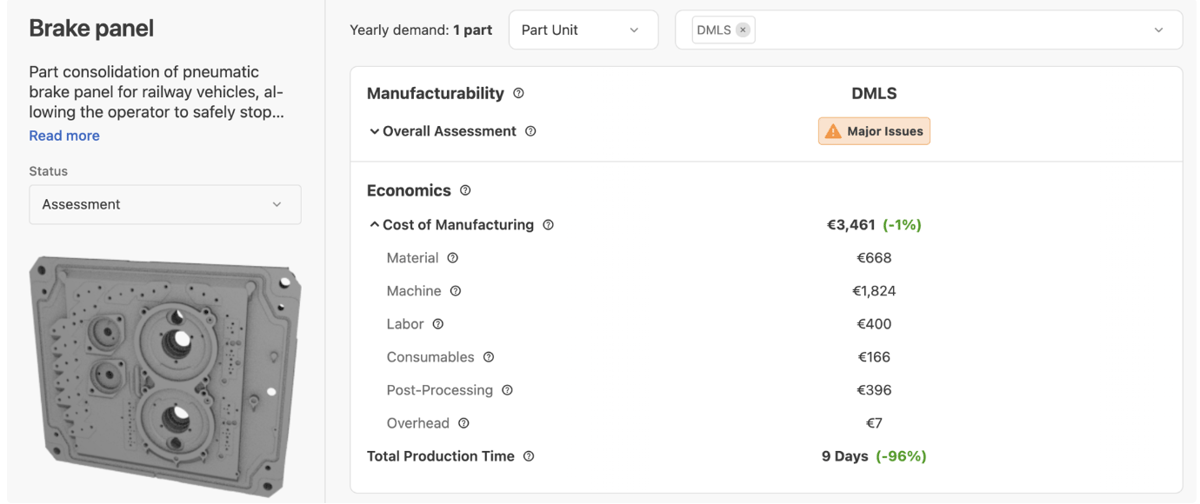
Task: Click help icon next to Economics
Action: click(465, 190)
